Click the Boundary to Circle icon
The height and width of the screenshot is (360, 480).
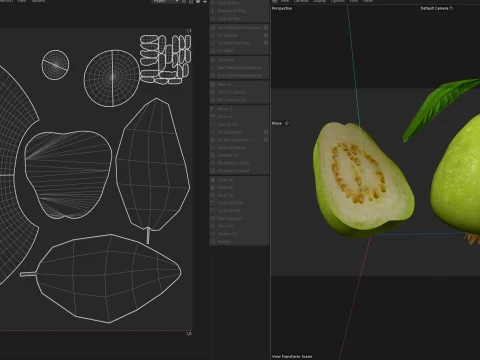pyautogui.click(x=213, y=163)
